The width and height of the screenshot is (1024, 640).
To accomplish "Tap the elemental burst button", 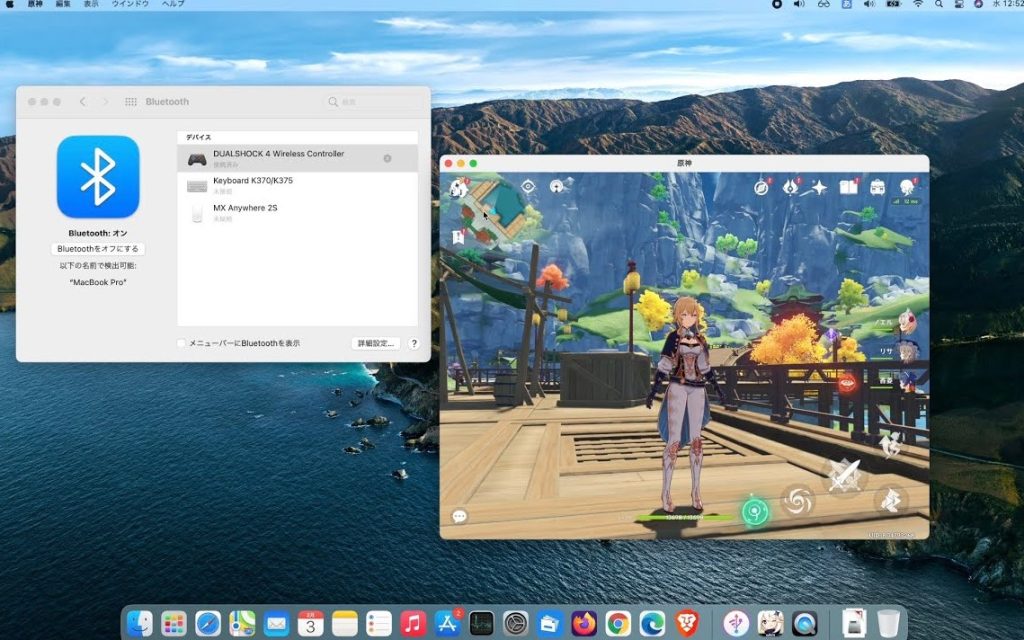I will tap(797, 500).
